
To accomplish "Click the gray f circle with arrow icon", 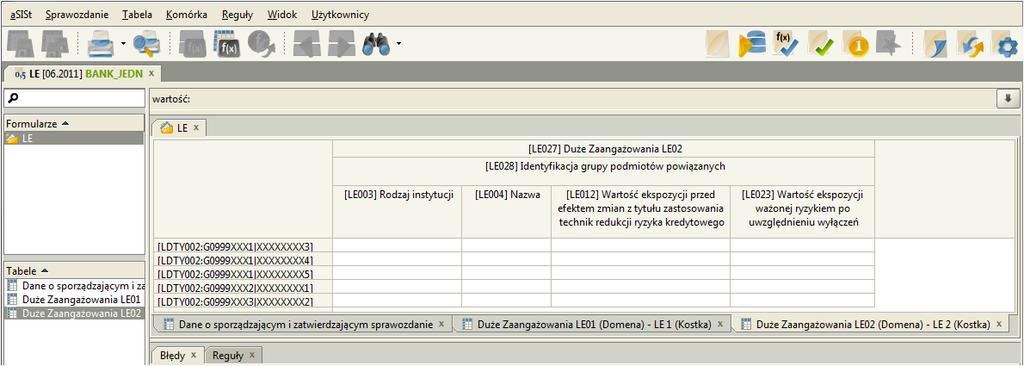I will [261, 44].
